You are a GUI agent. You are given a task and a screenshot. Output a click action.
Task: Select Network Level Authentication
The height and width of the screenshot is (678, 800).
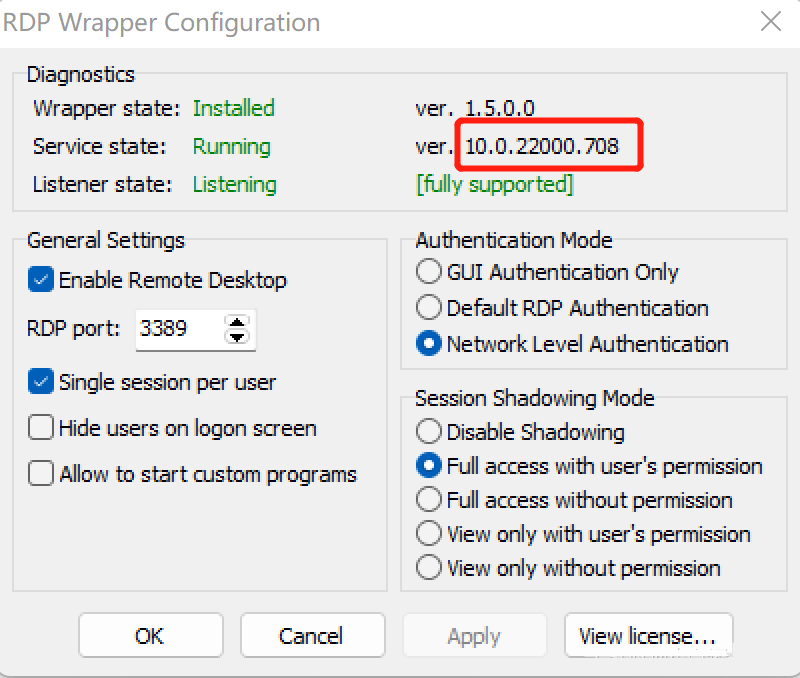429,343
